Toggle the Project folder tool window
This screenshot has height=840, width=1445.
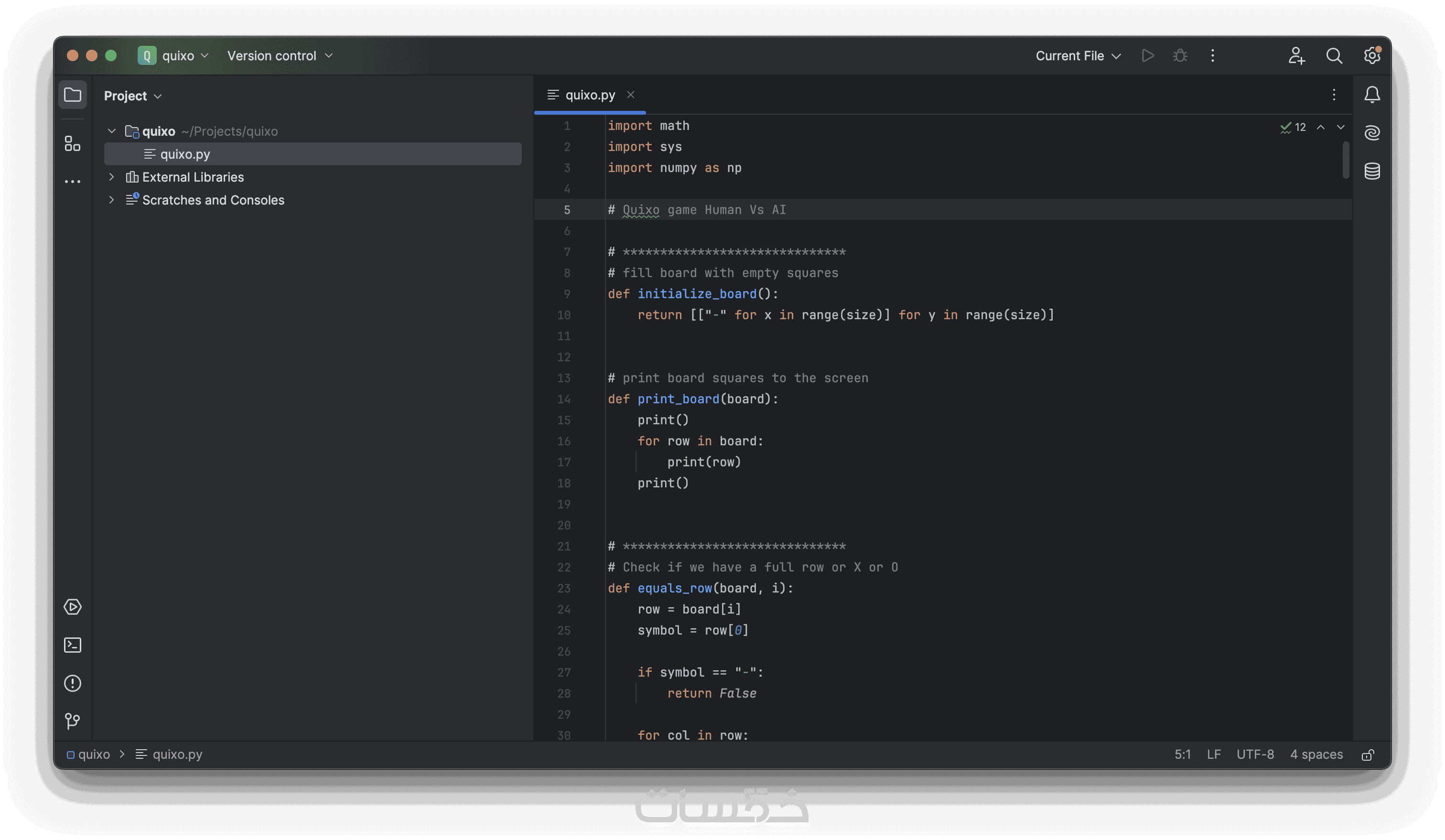pyautogui.click(x=72, y=95)
